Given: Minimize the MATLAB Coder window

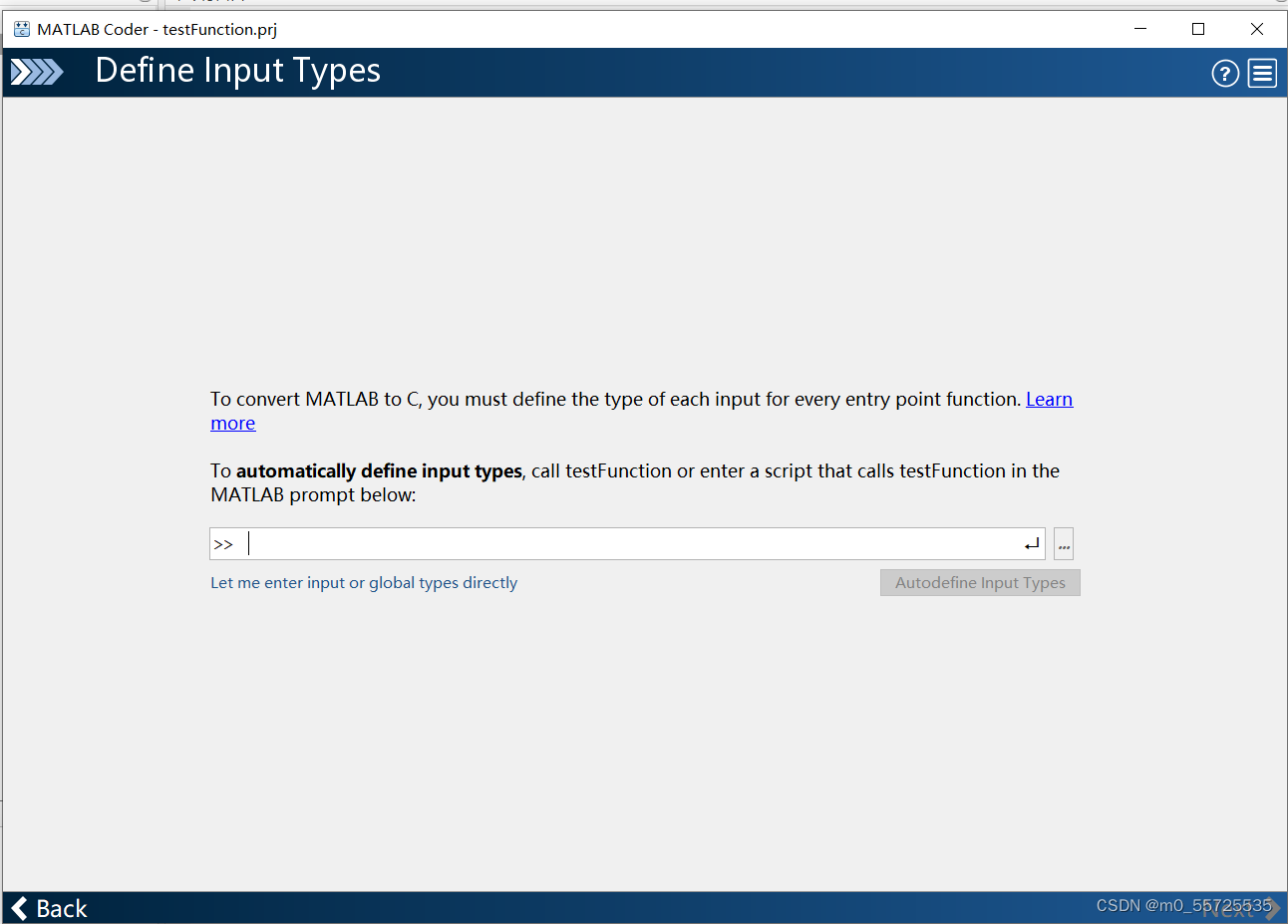Looking at the screenshot, I should point(1139,29).
